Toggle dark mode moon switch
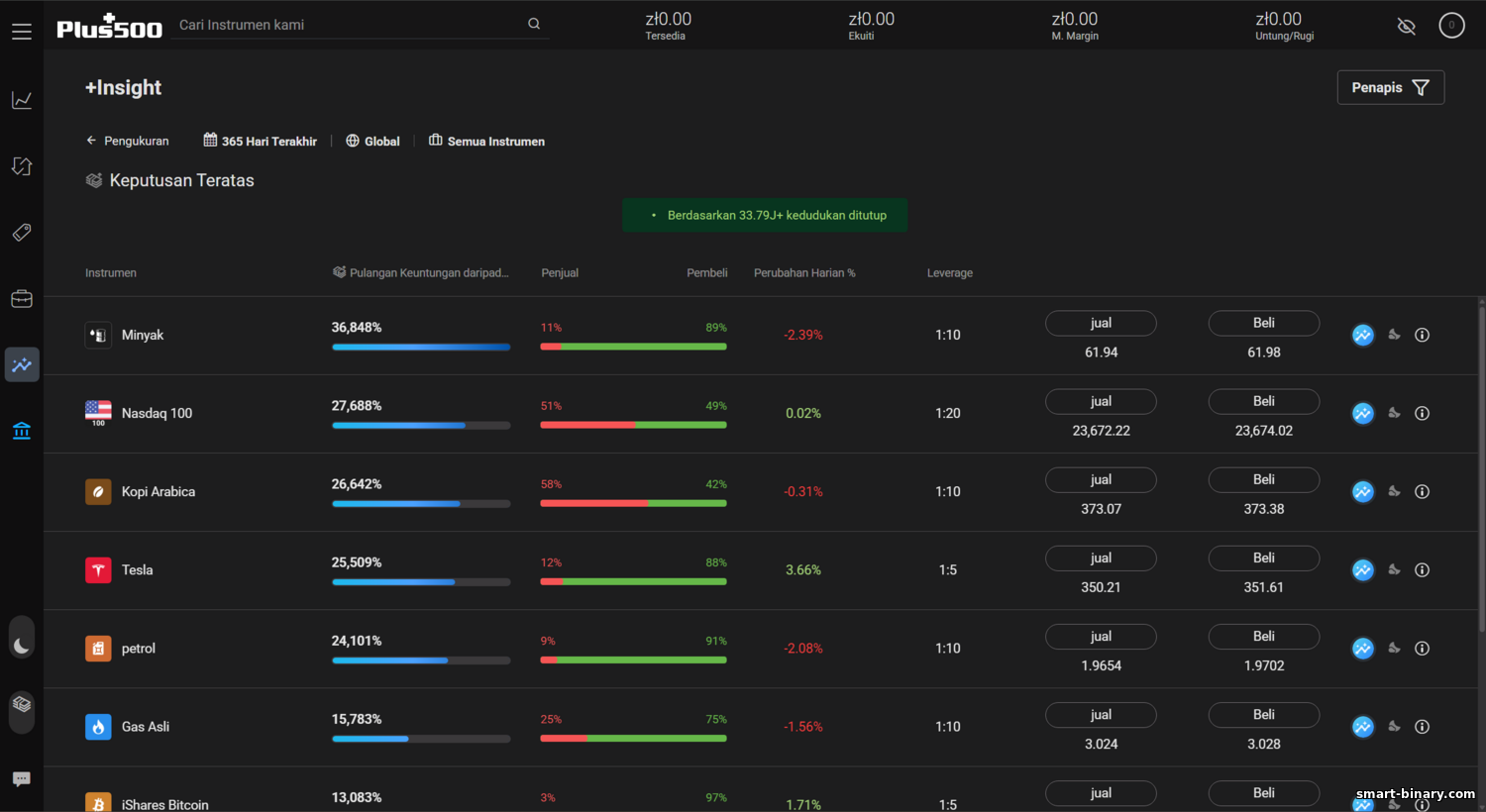 (22, 646)
